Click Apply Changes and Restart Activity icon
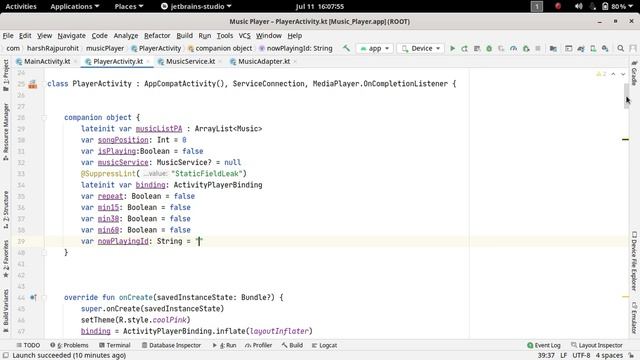 coord(464,48)
